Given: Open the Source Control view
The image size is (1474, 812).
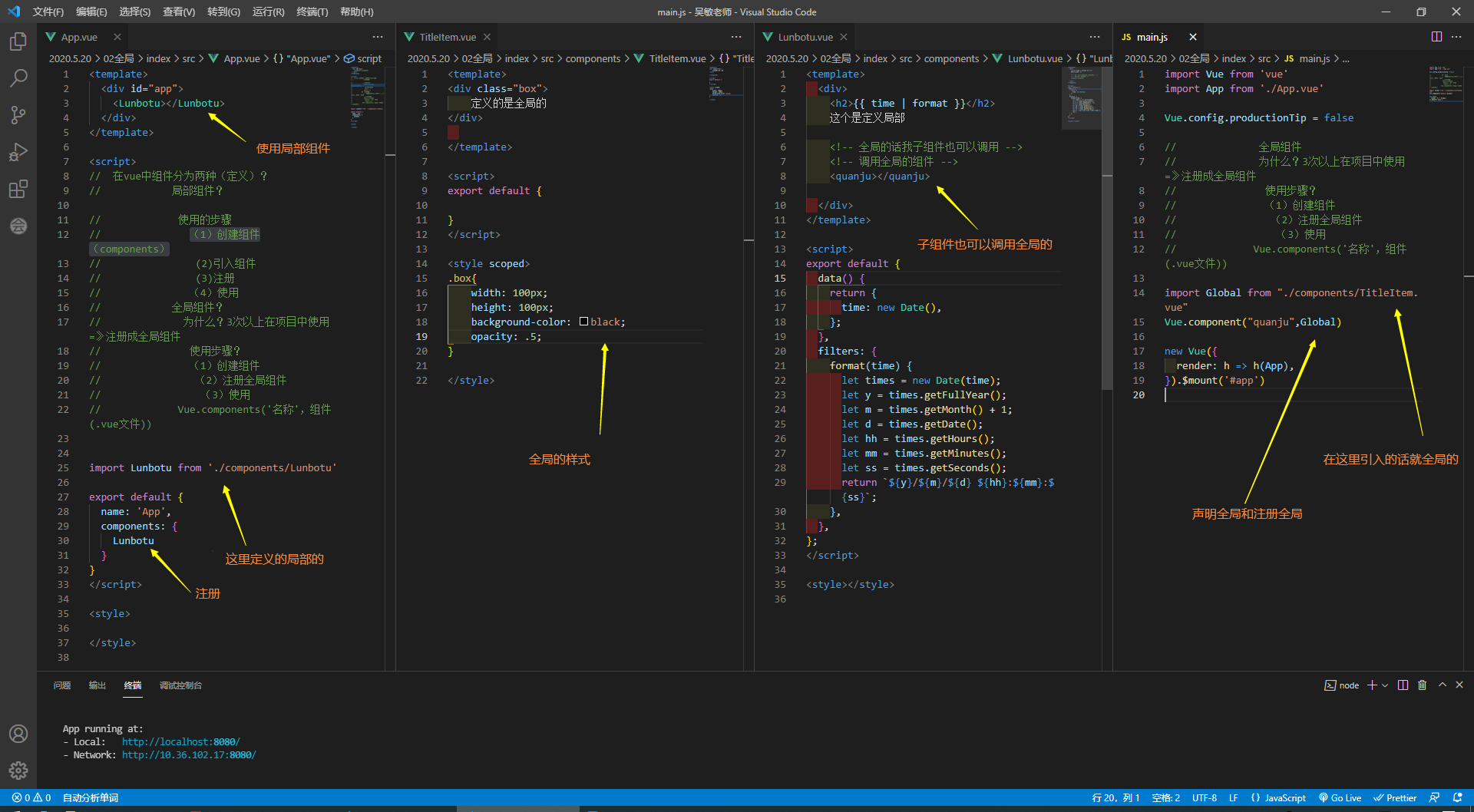Looking at the screenshot, I should pos(18,115).
